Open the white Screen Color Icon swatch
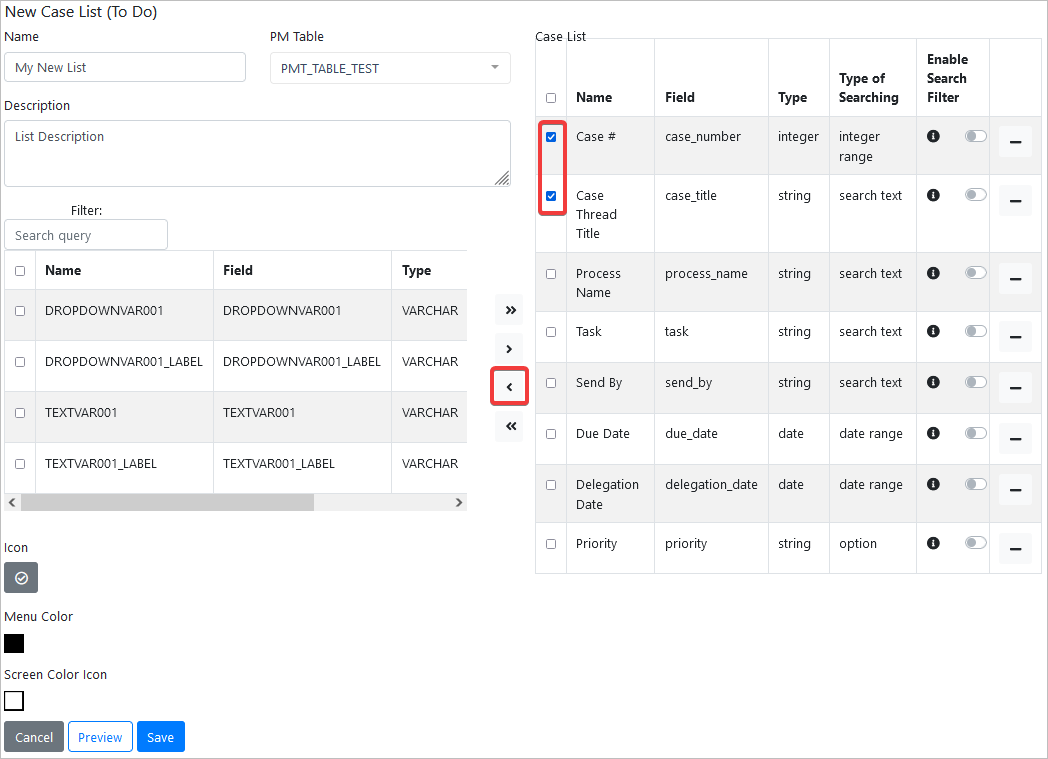Screen dimensions: 1048x759 pos(14,701)
